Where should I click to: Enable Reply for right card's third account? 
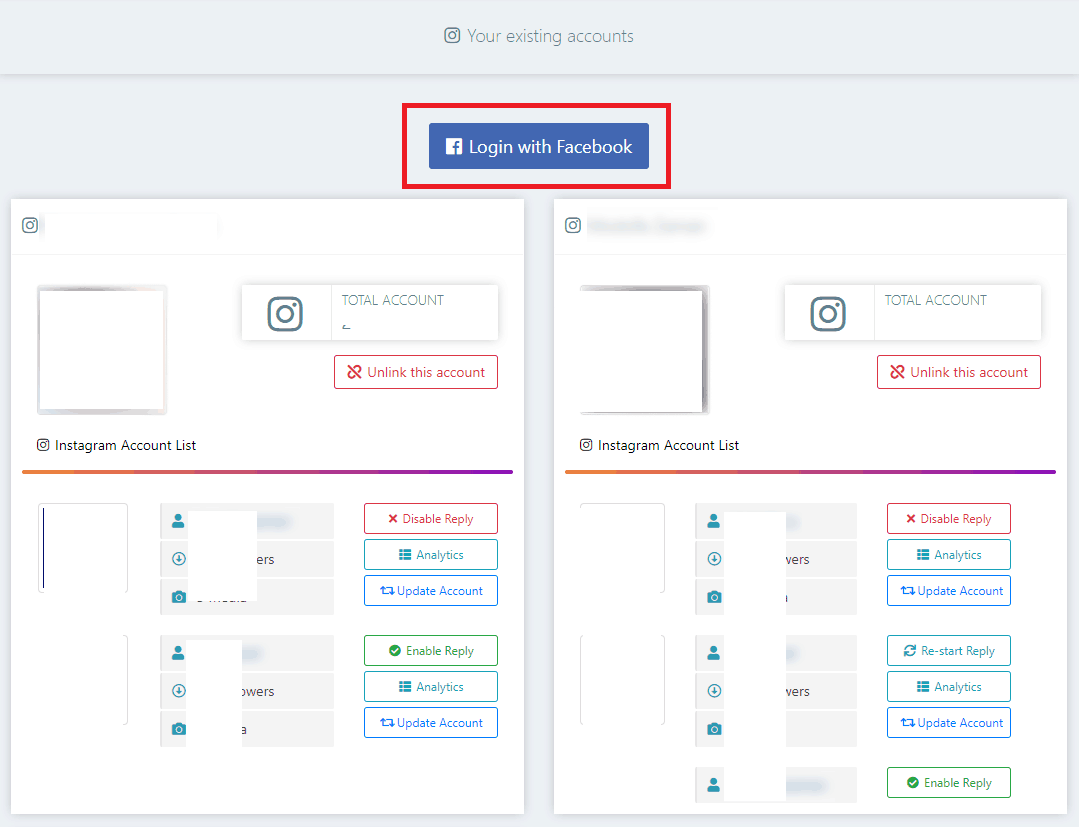coord(949,783)
